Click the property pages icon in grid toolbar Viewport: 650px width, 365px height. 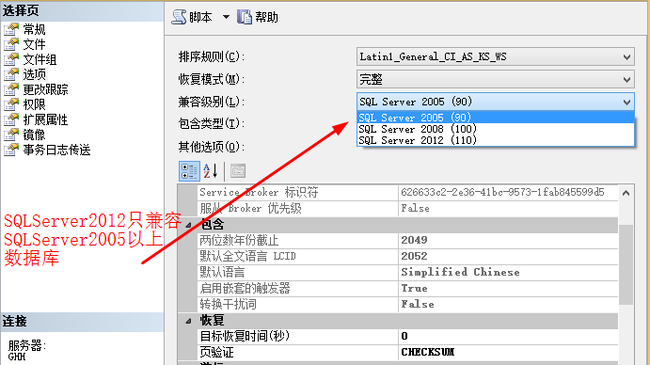[x=238, y=171]
